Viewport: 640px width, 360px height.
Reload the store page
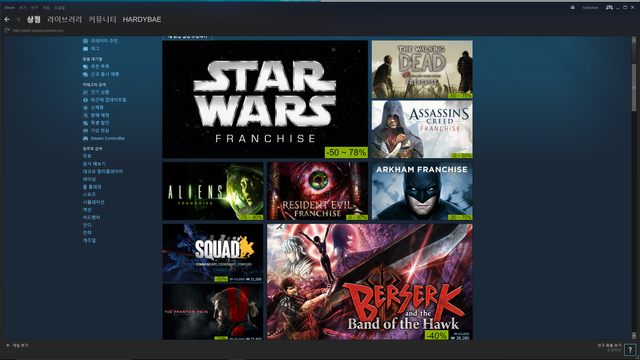coord(7,30)
